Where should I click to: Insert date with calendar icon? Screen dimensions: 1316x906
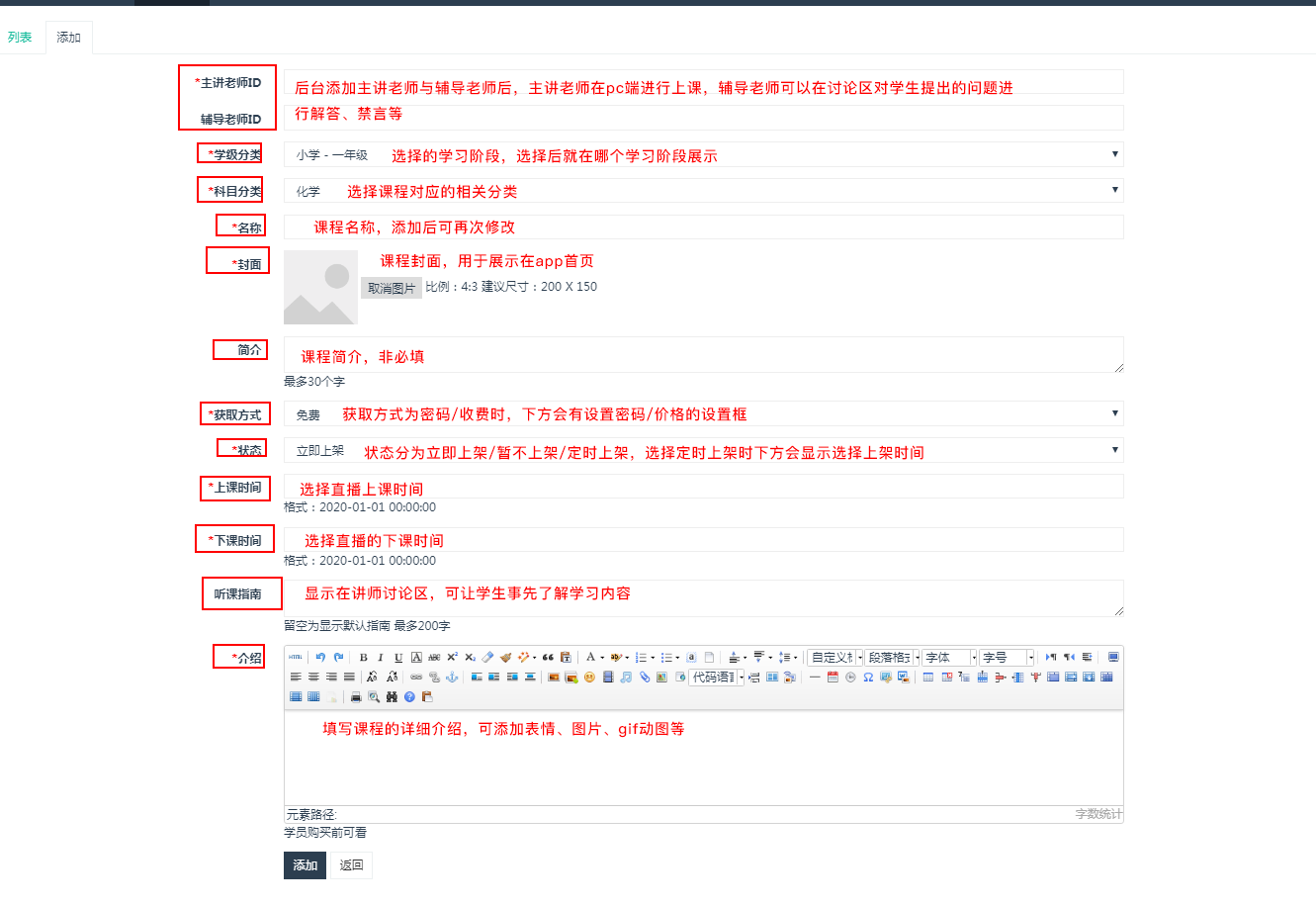pos(833,677)
